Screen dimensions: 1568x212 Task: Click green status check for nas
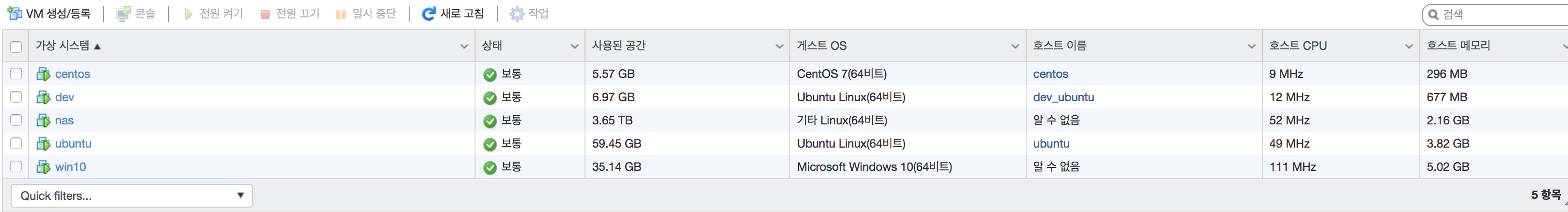pos(490,121)
